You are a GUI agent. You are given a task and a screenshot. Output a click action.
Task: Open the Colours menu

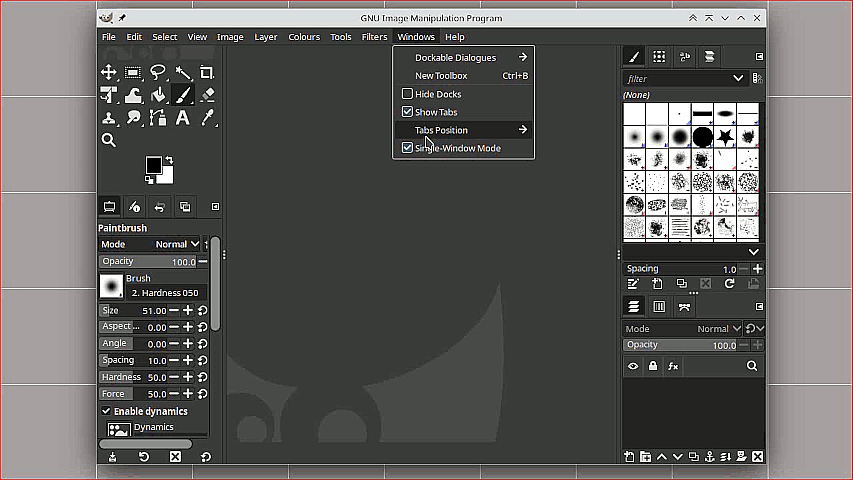pyautogui.click(x=304, y=36)
